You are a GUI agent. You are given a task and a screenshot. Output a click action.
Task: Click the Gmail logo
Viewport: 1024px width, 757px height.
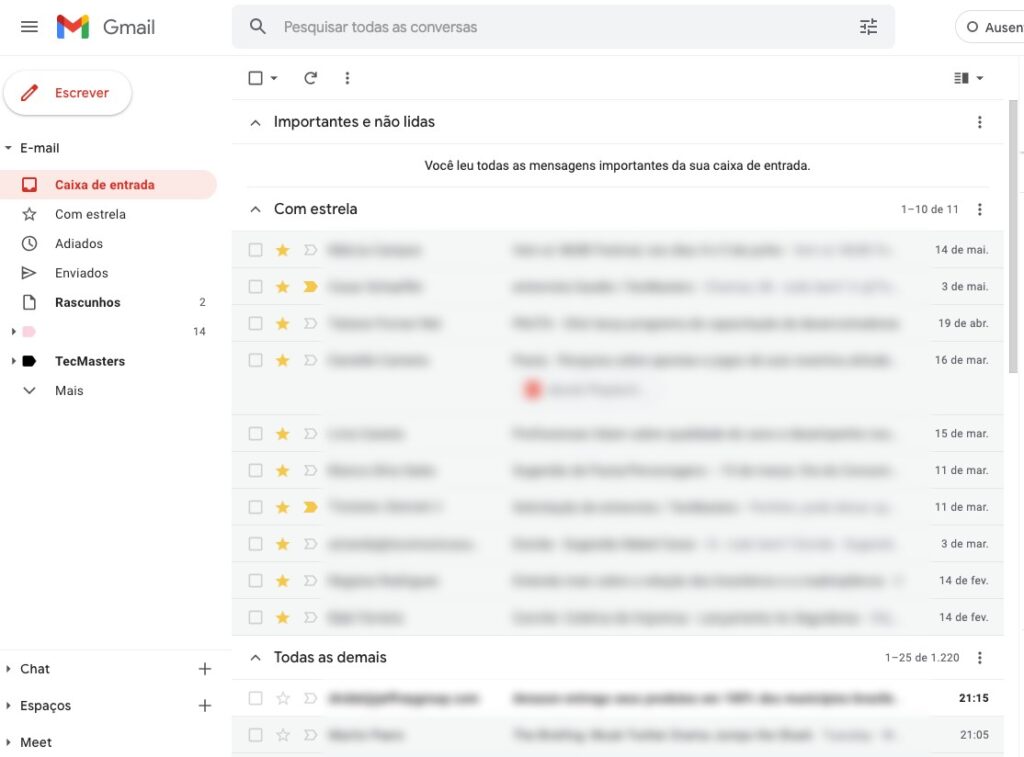pyautogui.click(x=106, y=27)
